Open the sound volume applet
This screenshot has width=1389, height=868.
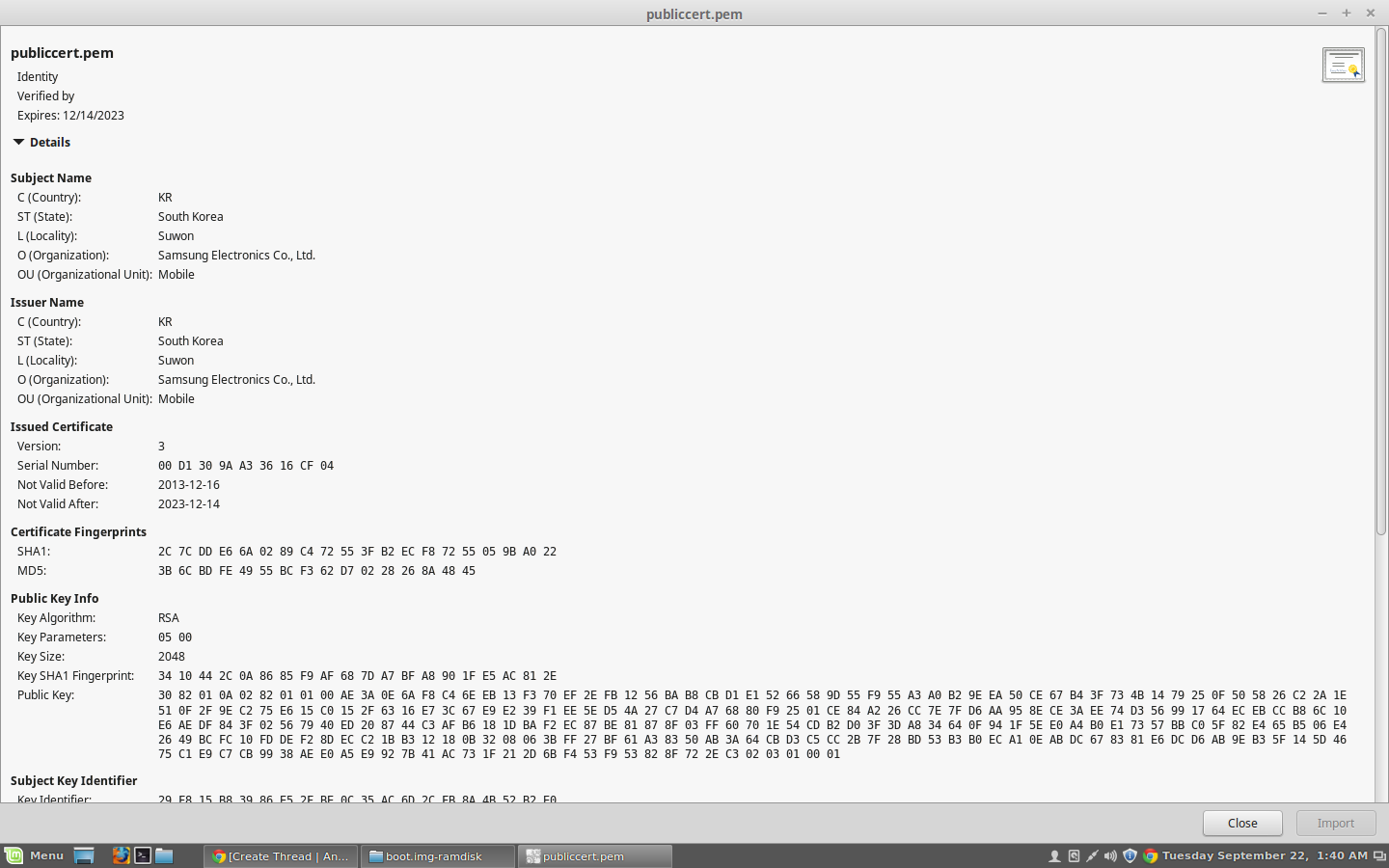[1110, 855]
